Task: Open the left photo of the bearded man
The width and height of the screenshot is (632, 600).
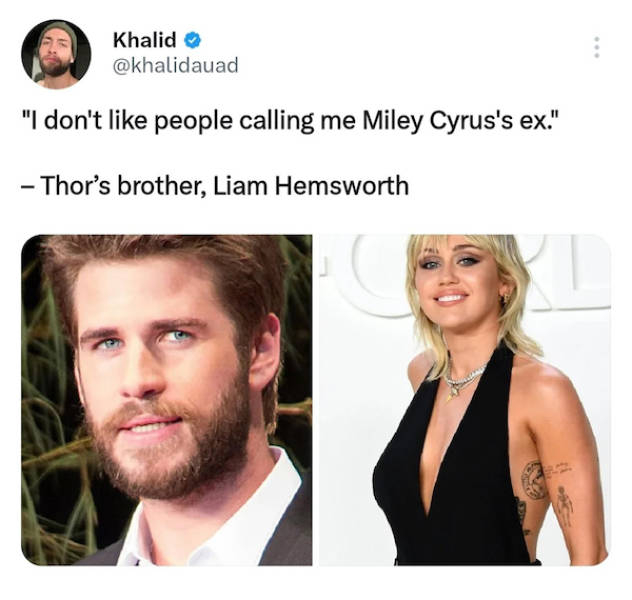Action: [x=166, y=400]
